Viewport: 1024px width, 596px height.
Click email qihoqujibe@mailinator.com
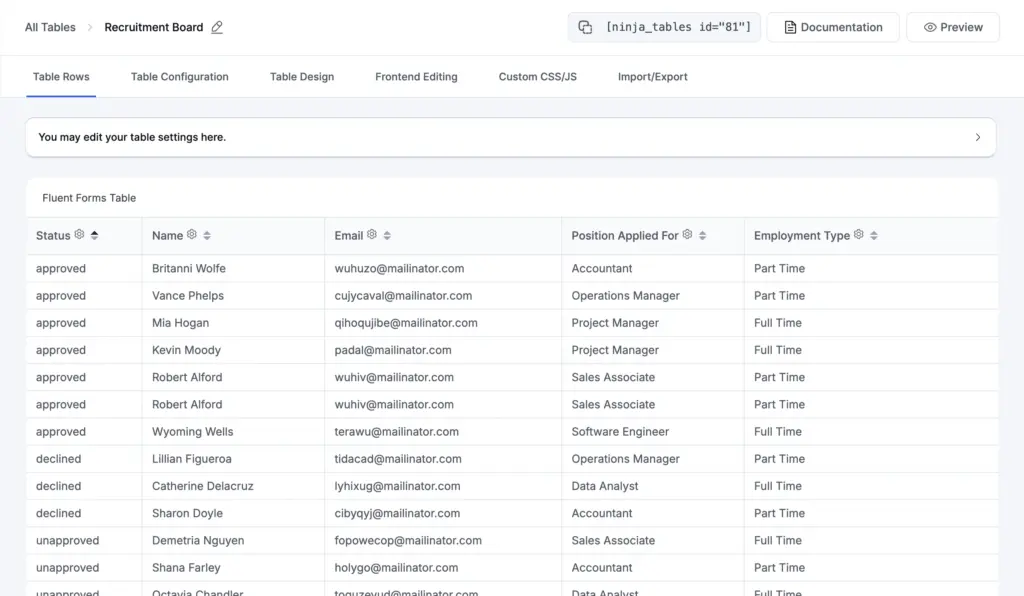click(406, 323)
